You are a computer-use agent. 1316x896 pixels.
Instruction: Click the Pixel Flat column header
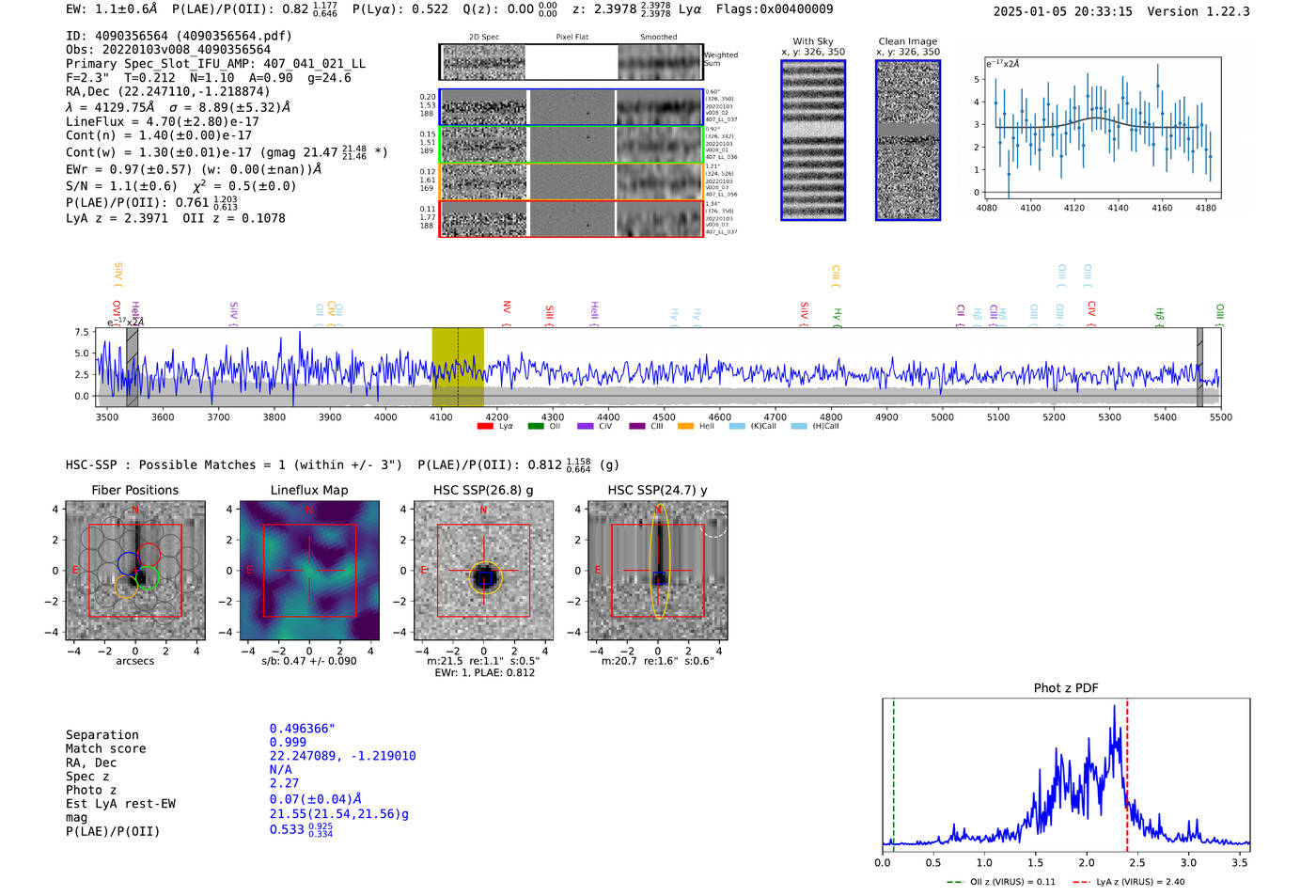[572, 38]
